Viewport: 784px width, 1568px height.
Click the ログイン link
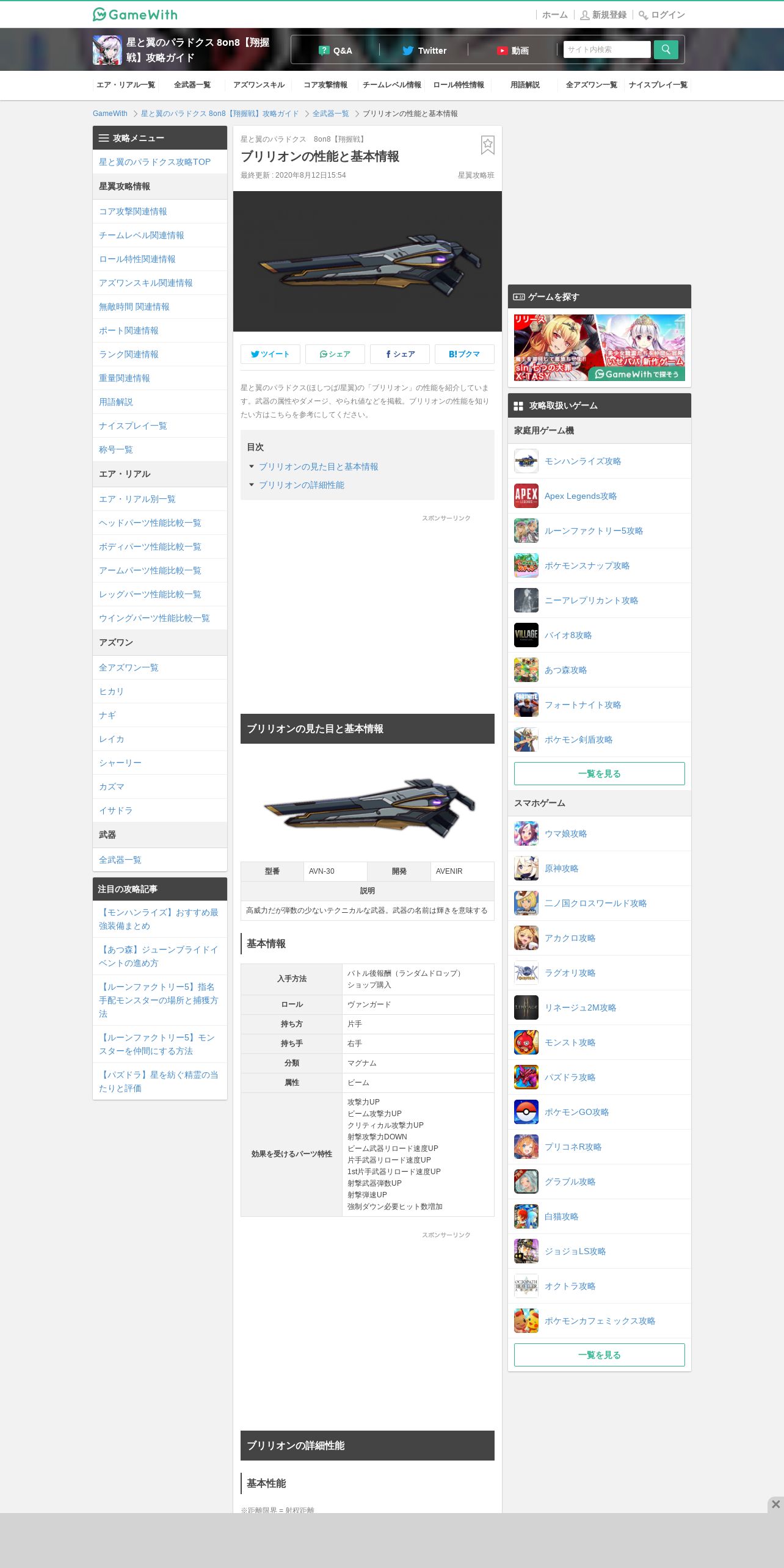point(662,15)
